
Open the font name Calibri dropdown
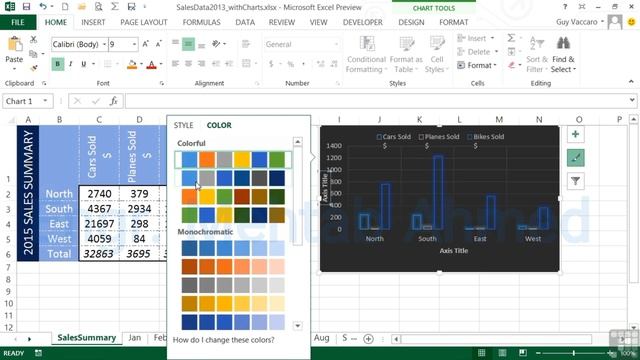[x=104, y=44]
